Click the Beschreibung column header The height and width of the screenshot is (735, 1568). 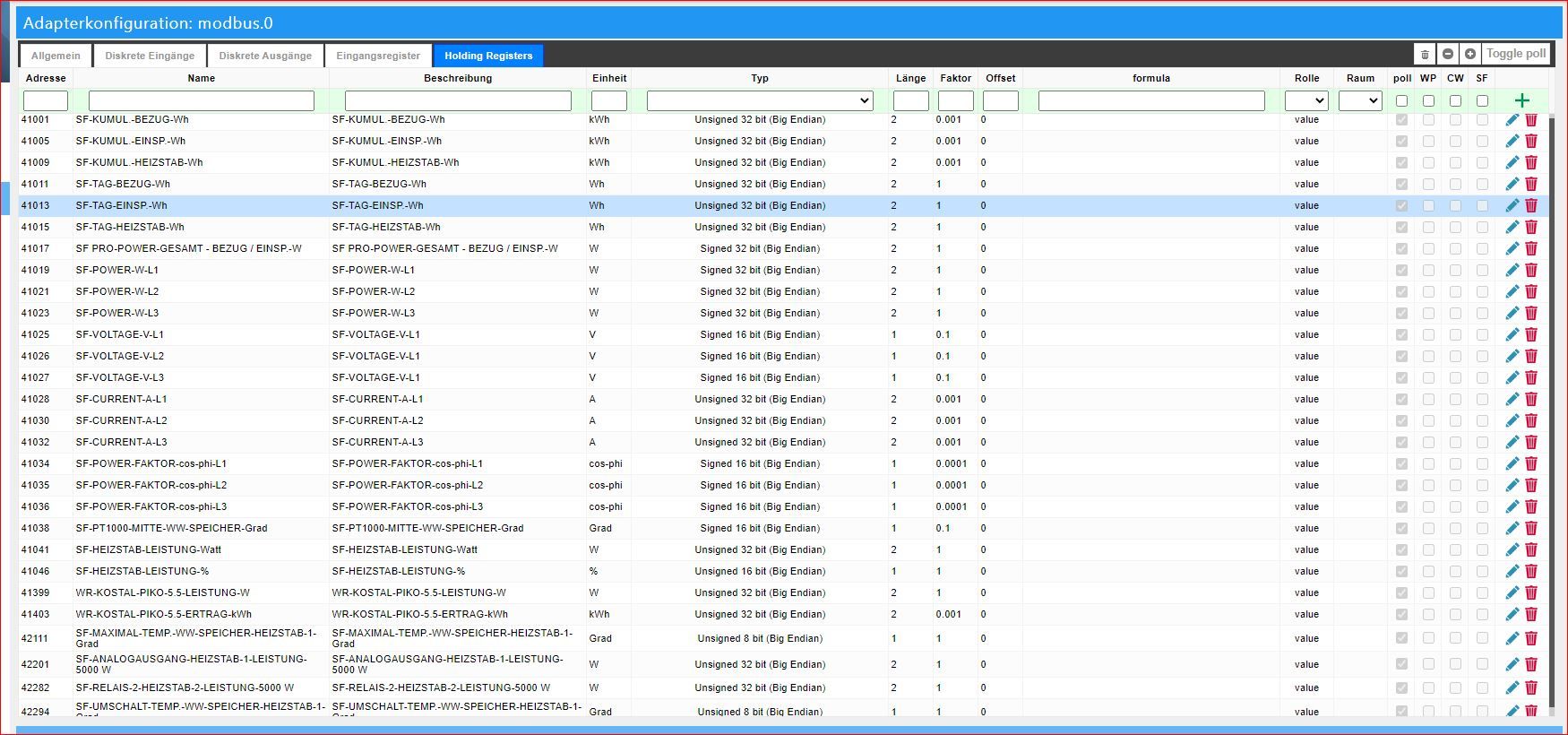click(458, 78)
